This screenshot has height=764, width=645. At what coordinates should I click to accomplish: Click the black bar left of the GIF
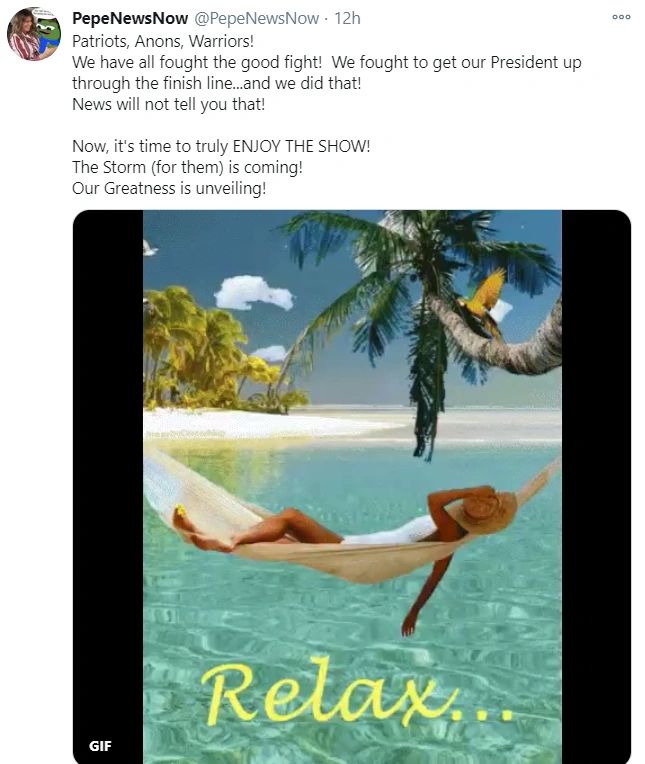(x=108, y=487)
